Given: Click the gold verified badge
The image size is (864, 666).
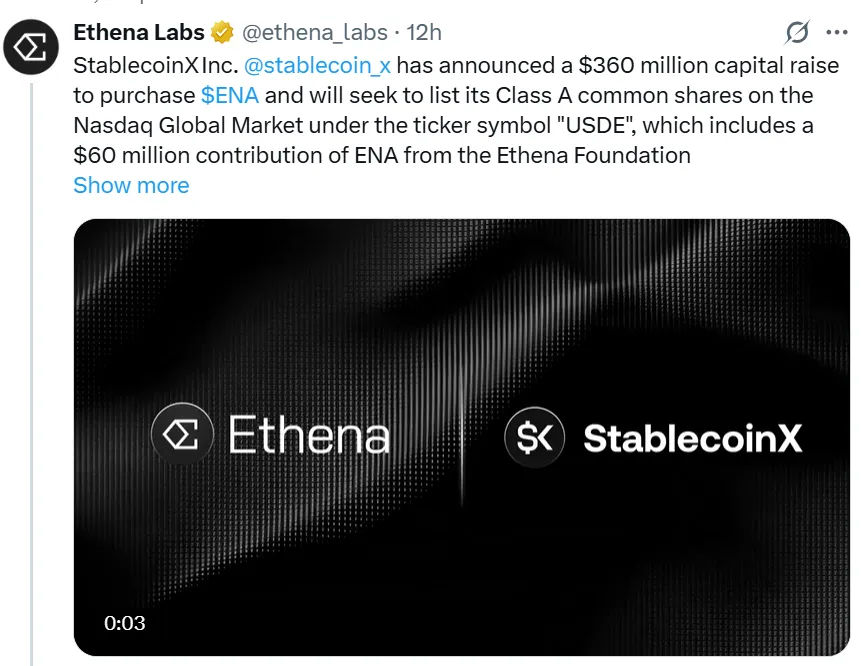Looking at the screenshot, I should pos(222,32).
